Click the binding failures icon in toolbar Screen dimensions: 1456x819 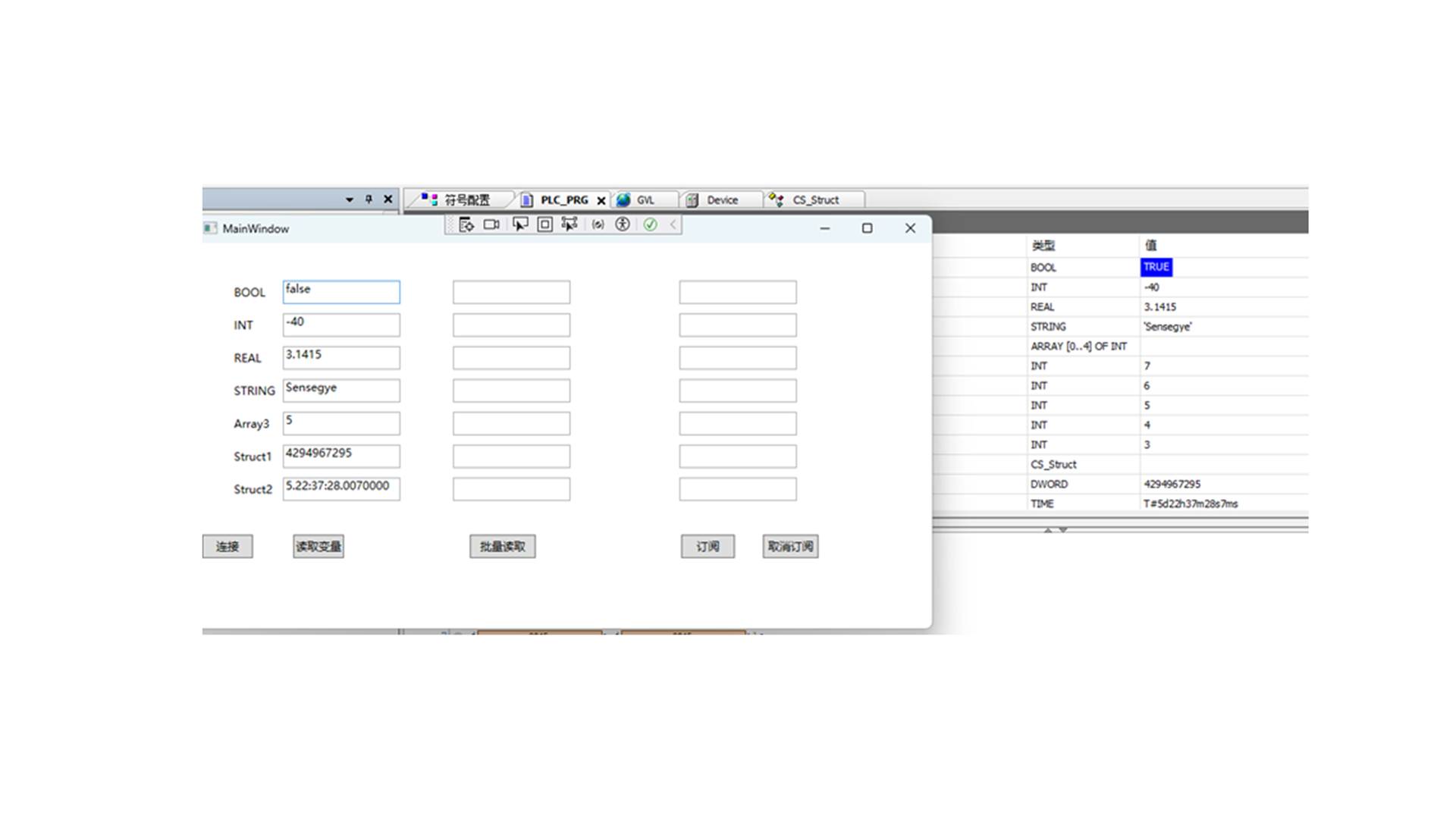[x=598, y=224]
